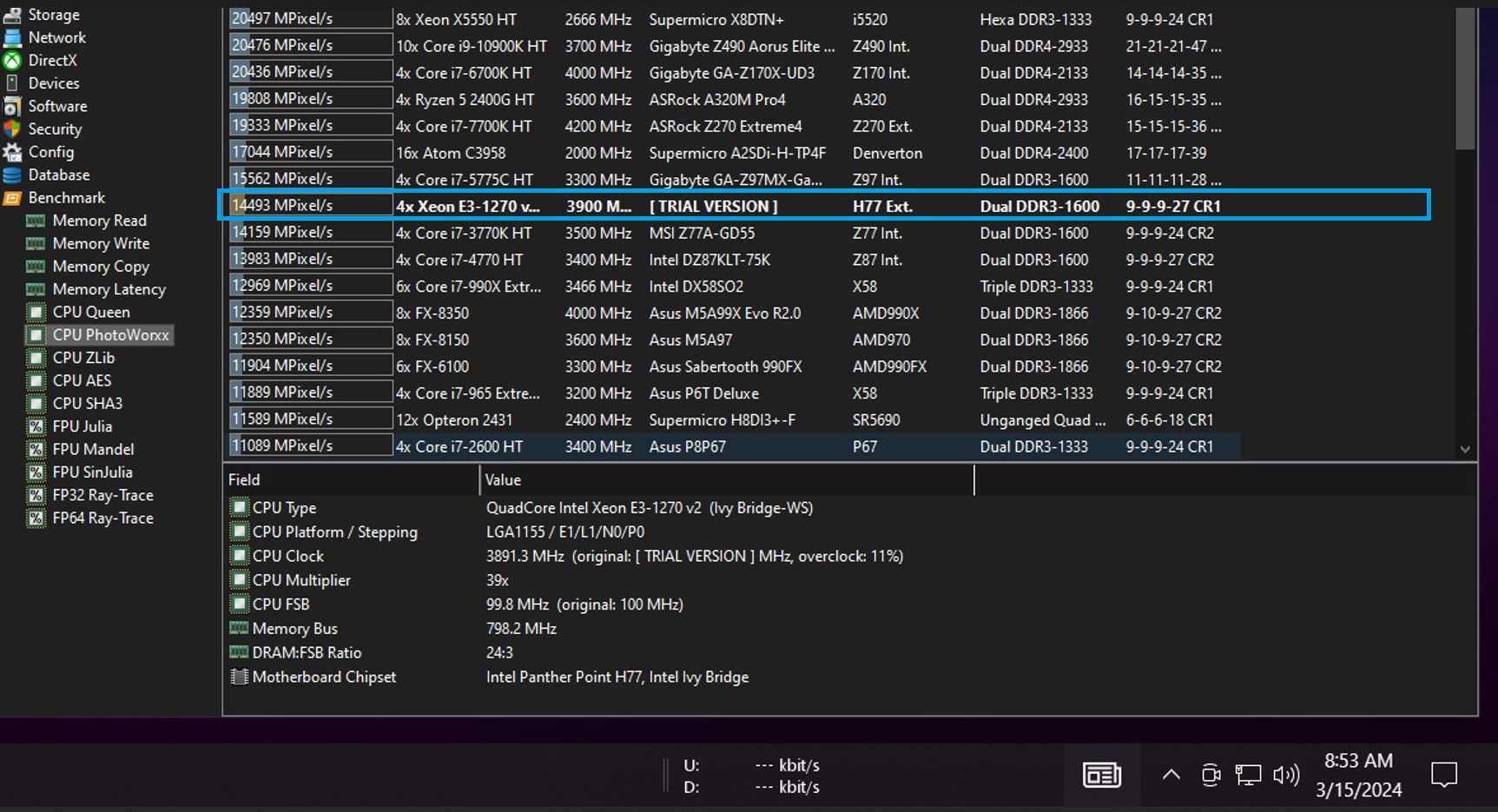Select the Core i7-4770 HT result
The width and height of the screenshot is (1498, 812).
coord(734,260)
